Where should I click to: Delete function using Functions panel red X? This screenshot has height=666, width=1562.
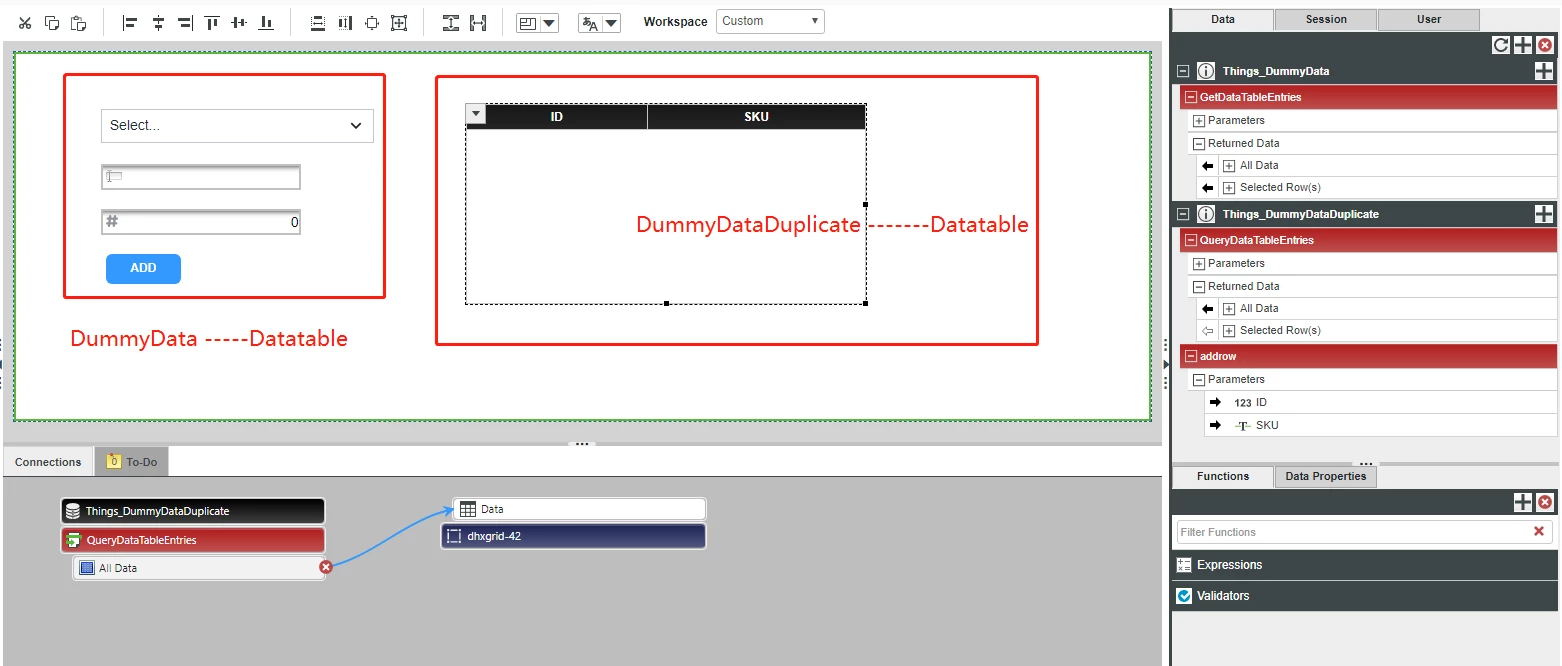click(1545, 502)
